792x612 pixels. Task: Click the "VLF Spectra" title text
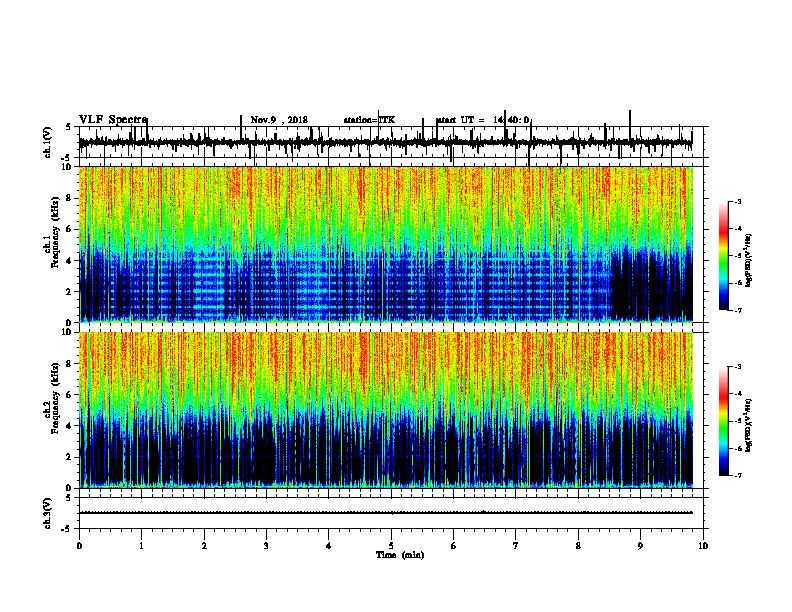click(x=113, y=120)
